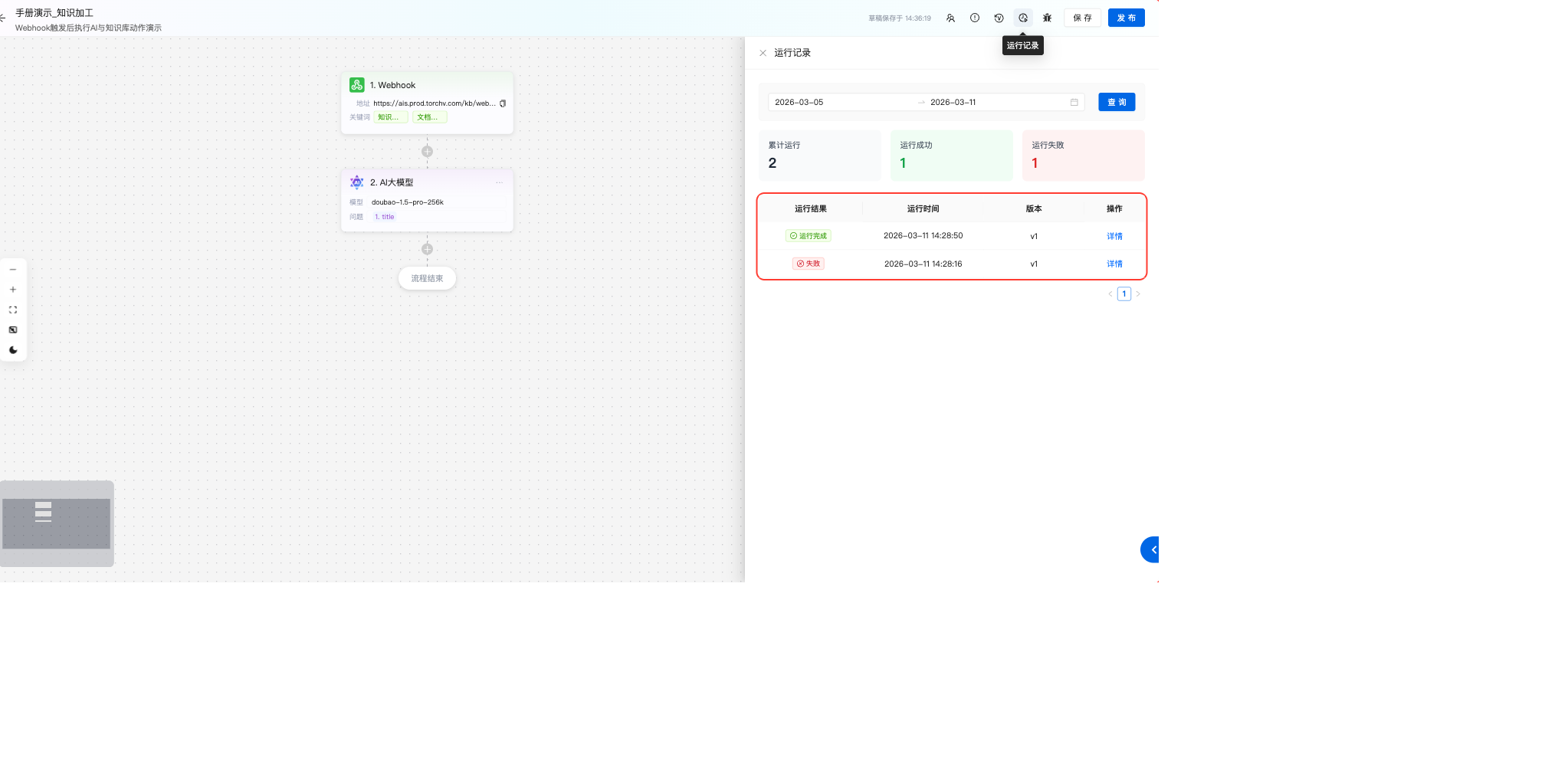Copy the Webhook URL with the copy icon

503,103
